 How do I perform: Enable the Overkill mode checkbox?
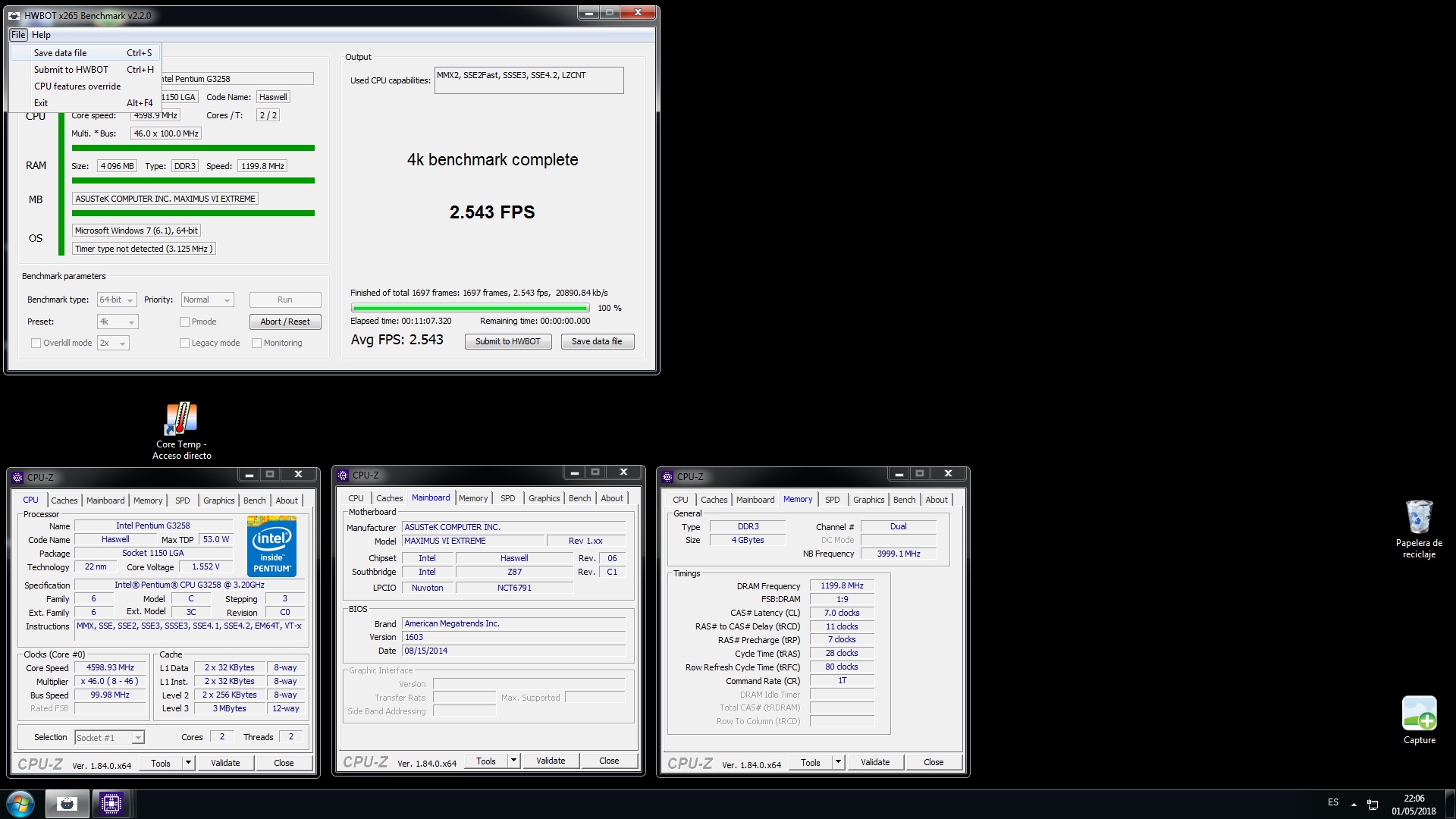[x=36, y=343]
